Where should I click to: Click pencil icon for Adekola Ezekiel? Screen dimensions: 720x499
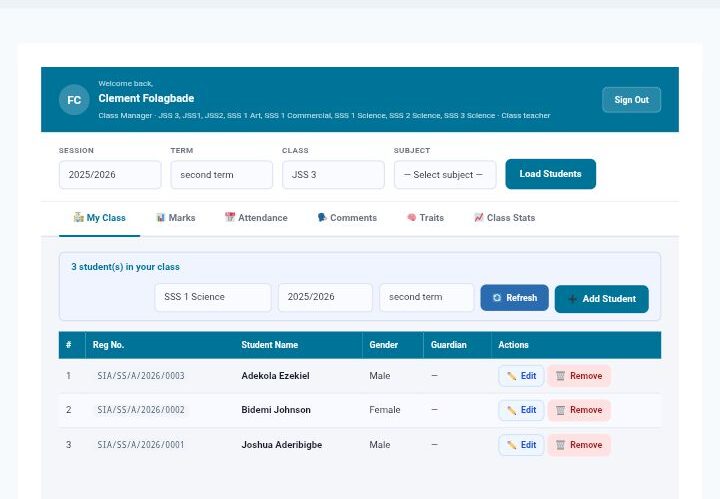click(x=512, y=376)
